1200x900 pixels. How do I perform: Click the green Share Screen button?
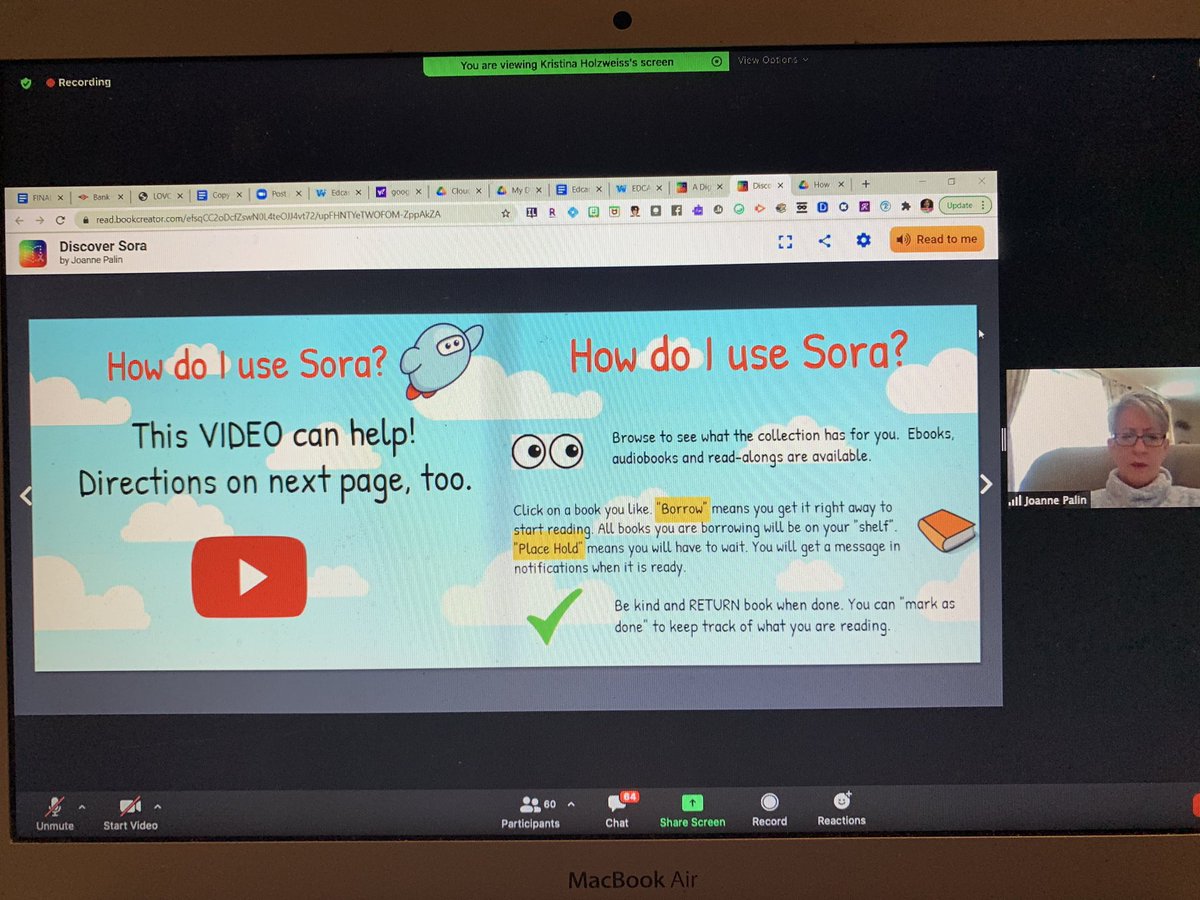pos(692,811)
